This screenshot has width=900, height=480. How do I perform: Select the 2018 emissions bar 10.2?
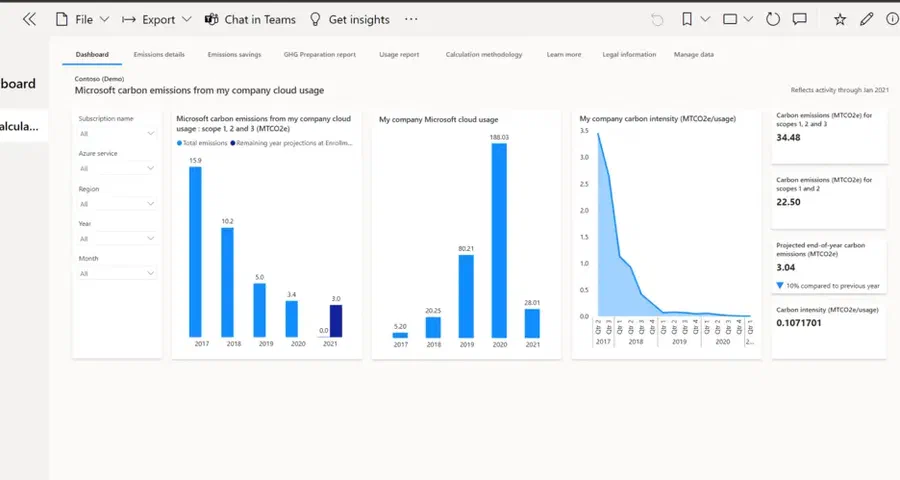[227, 282]
